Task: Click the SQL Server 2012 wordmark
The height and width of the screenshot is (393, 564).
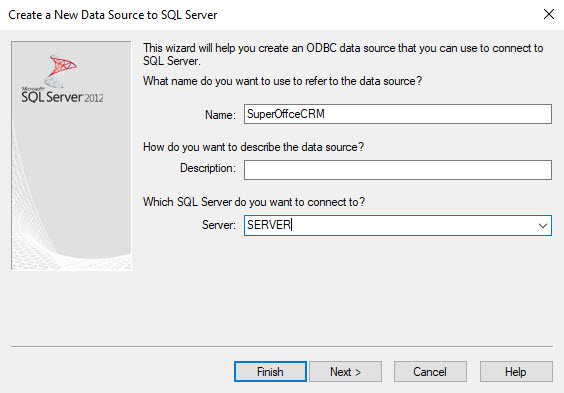Action: click(62, 97)
